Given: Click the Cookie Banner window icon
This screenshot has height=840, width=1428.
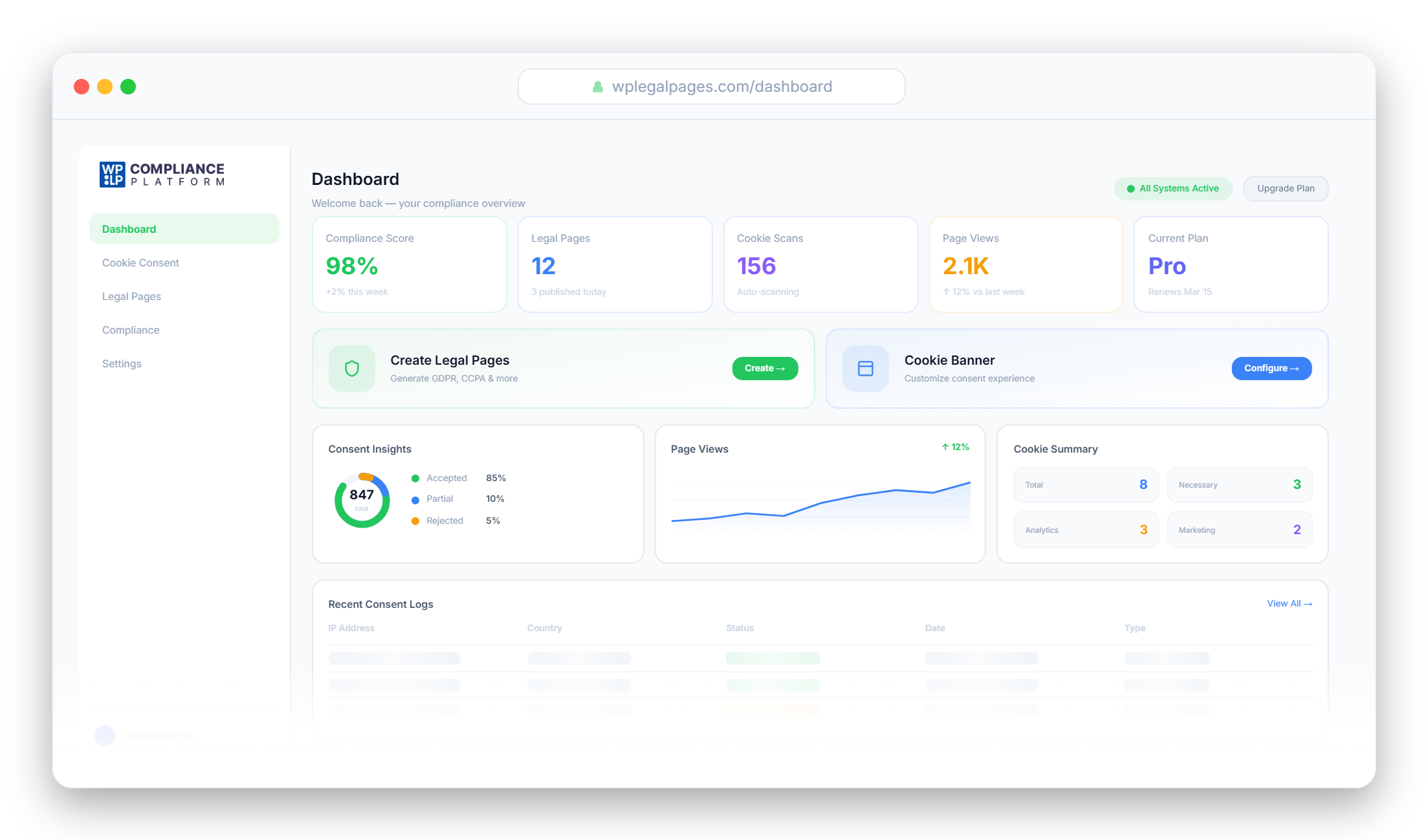Looking at the screenshot, I should pos(865,369).
